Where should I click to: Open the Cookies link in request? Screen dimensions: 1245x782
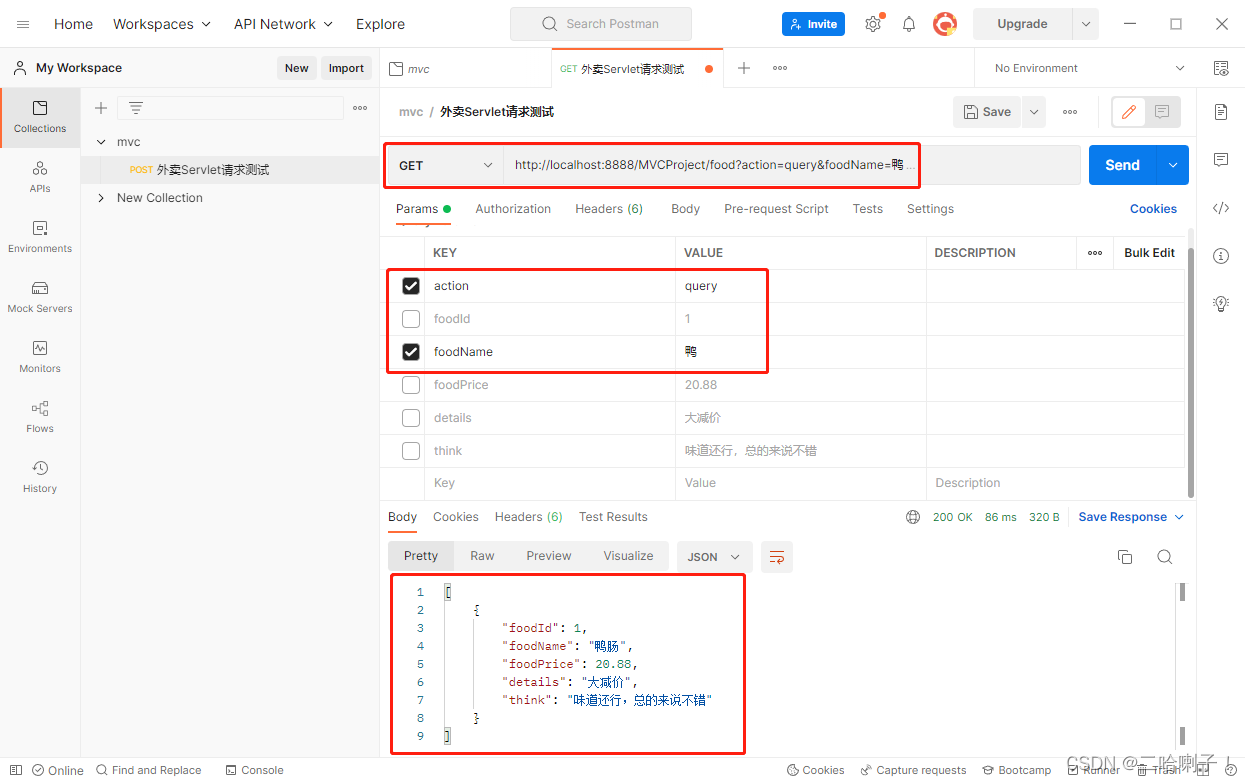pyautogui.click(x=1153, y=209)
